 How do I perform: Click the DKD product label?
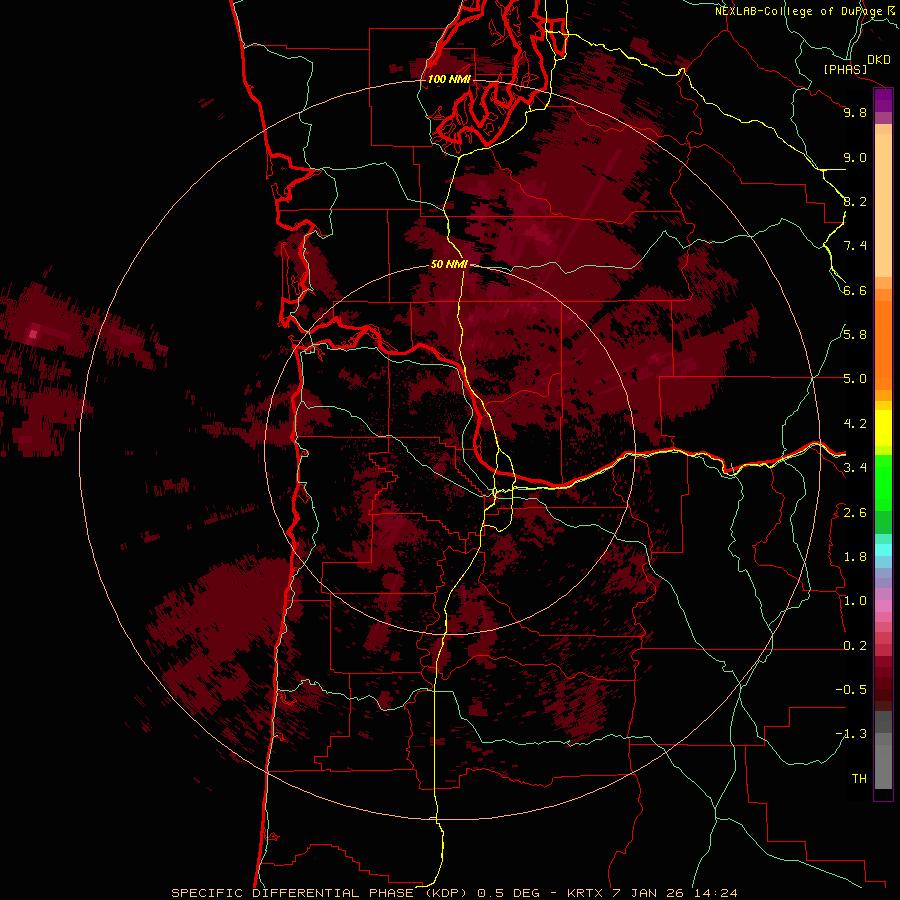tap(879, 60)
